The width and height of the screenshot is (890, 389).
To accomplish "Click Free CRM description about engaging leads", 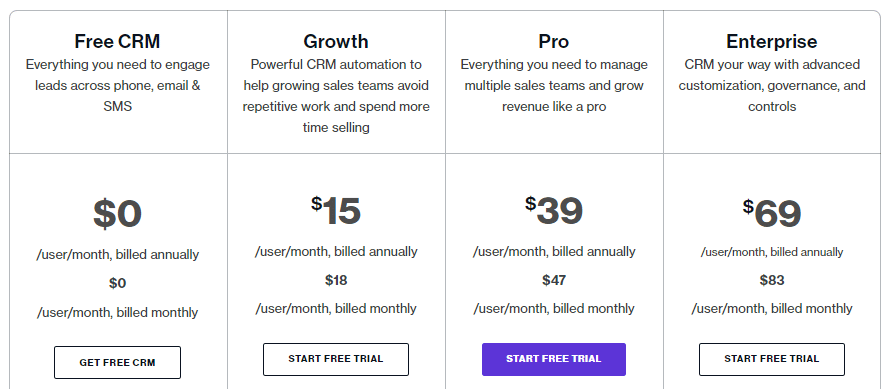I will click(x=117, y=86).
